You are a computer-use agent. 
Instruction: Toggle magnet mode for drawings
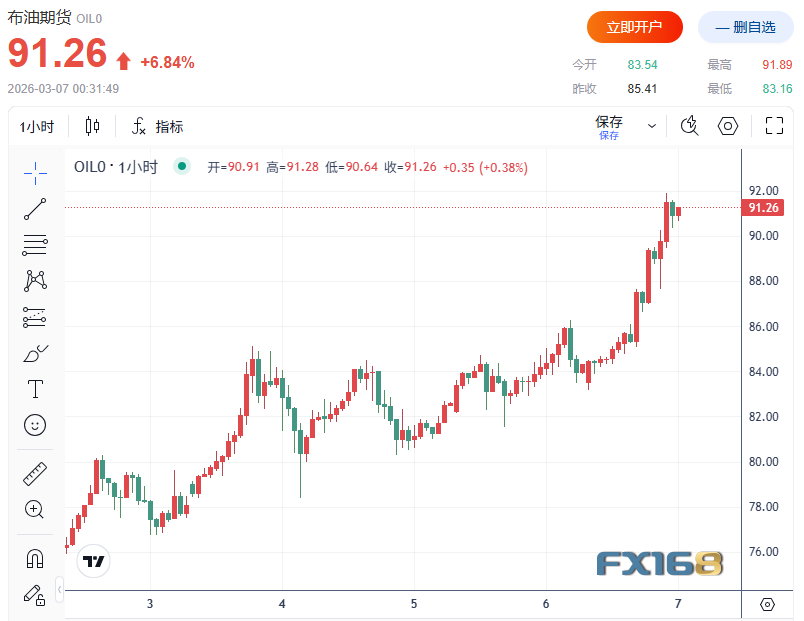(35, 557)
